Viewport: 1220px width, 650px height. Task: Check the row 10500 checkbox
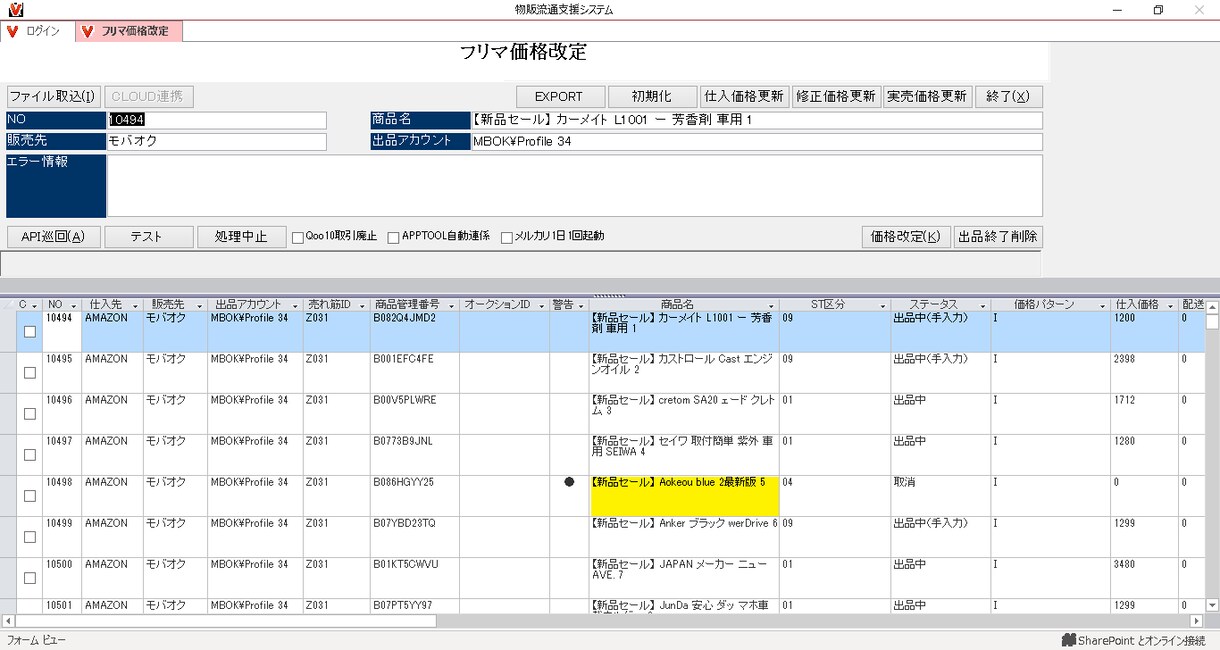(x=30, y=578)
